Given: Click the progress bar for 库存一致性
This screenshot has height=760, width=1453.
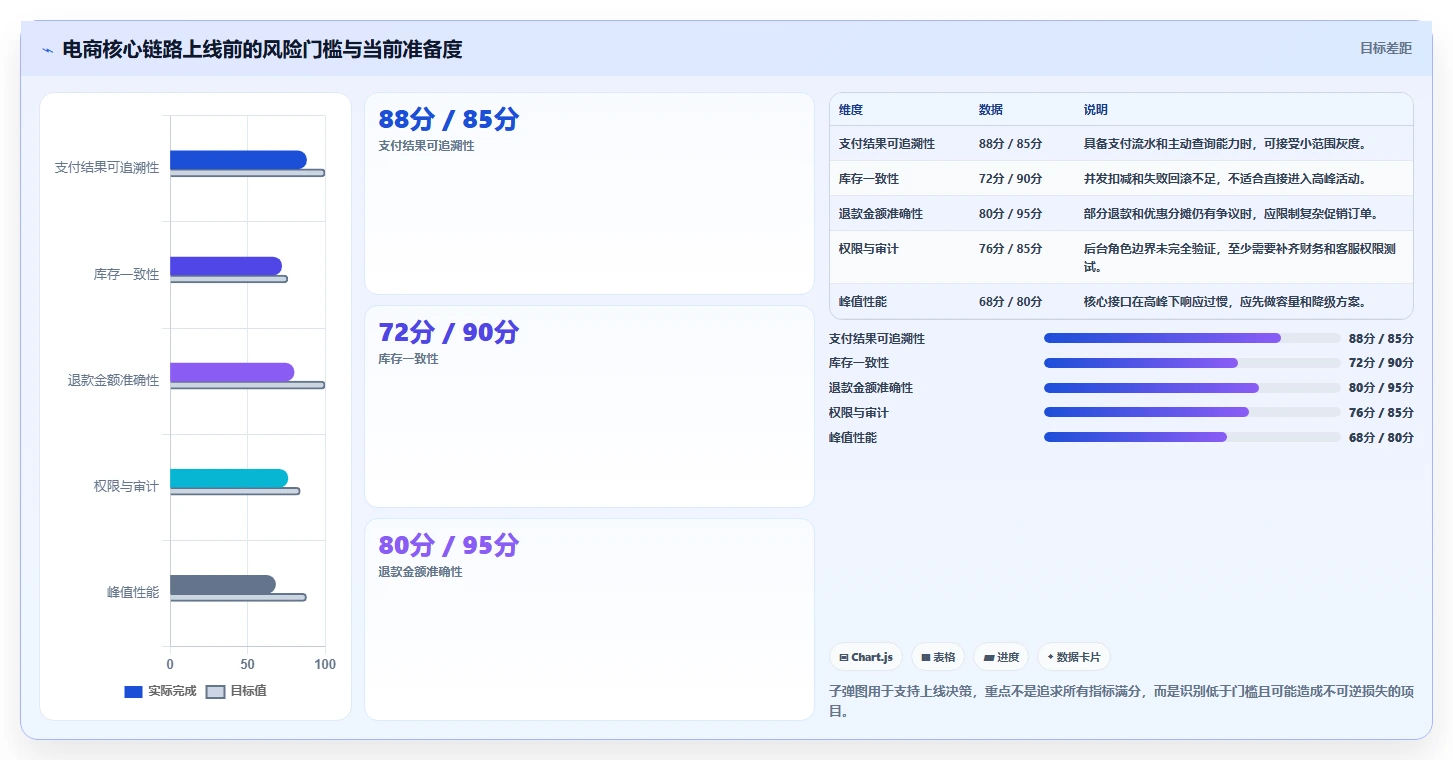Looking at the screenshot, I should [x=1192, y=363].
